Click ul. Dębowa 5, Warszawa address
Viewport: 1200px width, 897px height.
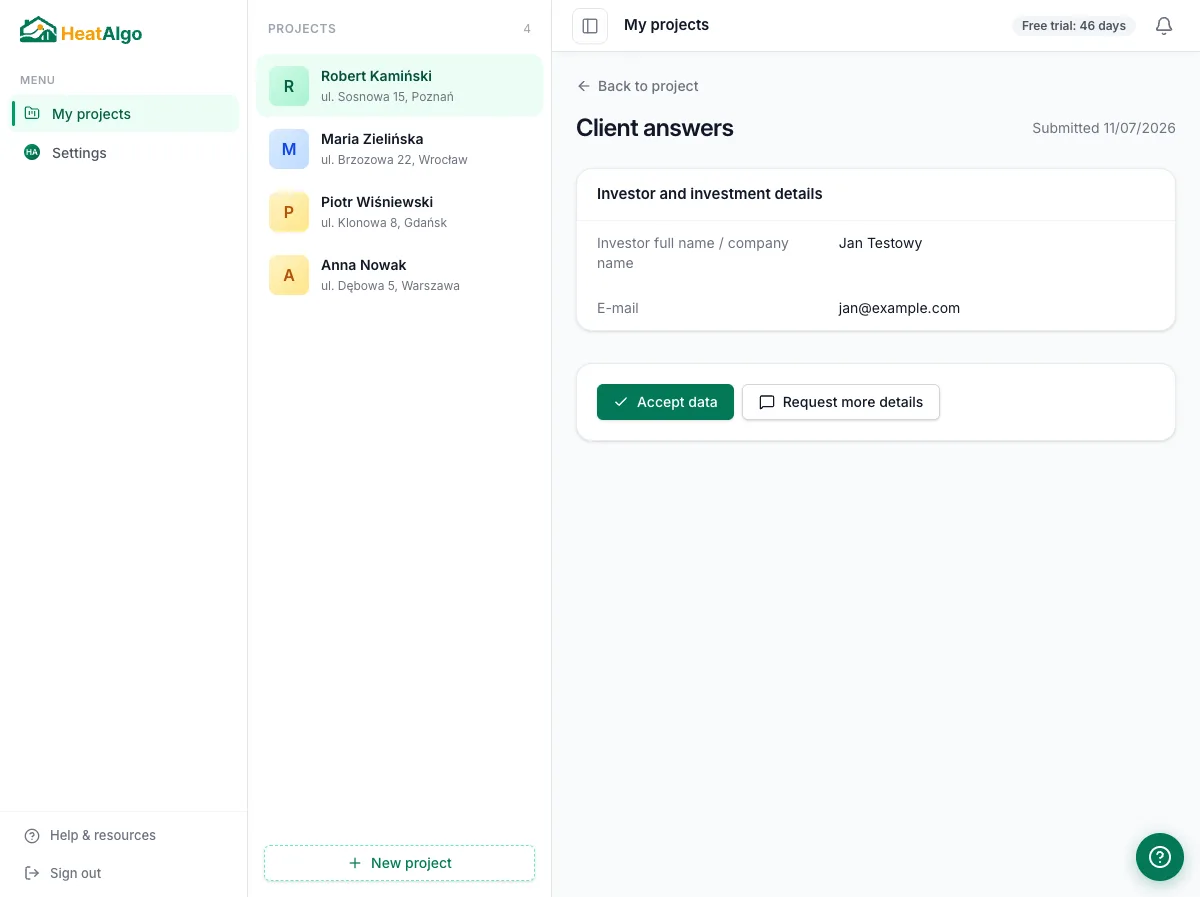pos(390,286)
